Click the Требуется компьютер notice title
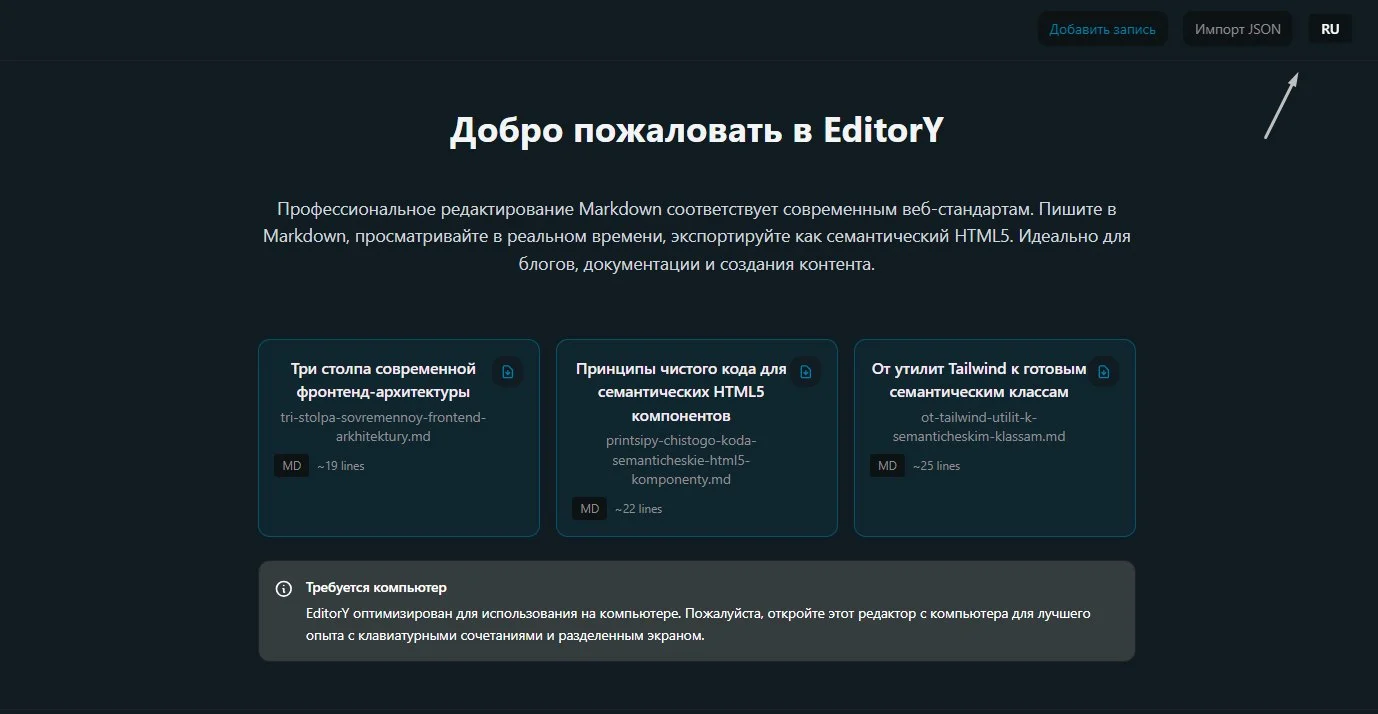The image size is (1378, 714). tap(376, 588)
